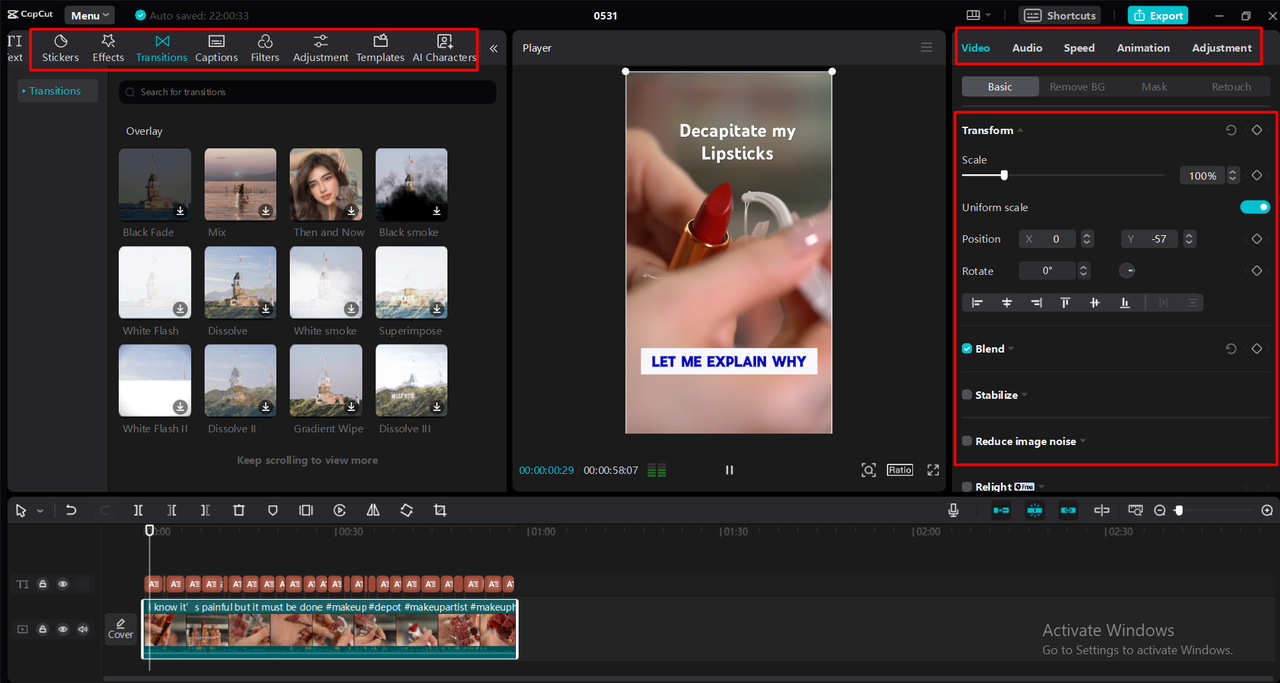Open the Shortcuts button
The width and height of the screenshot is (1280, 683).
[1062, 15]
